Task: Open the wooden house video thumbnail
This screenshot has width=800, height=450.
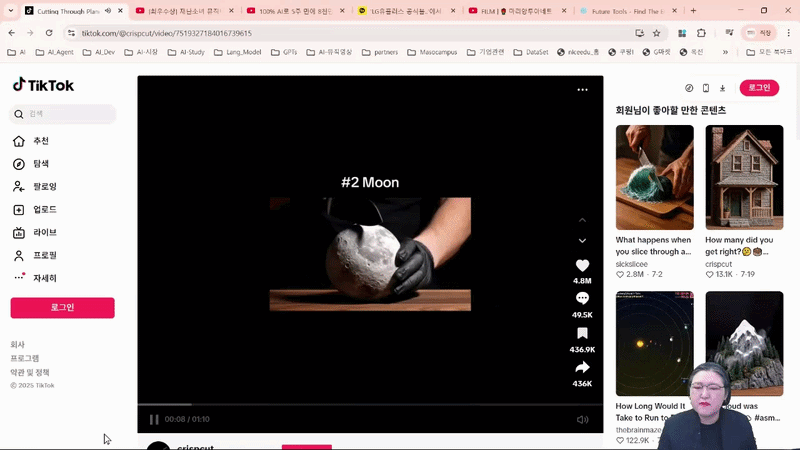Action: point(743,177)
